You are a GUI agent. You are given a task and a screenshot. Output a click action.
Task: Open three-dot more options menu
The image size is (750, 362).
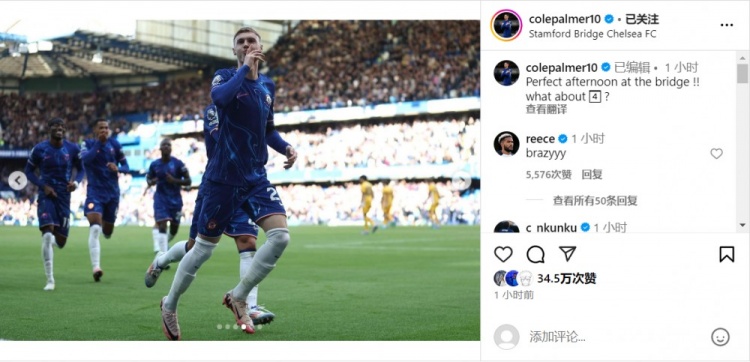[726, 25]
